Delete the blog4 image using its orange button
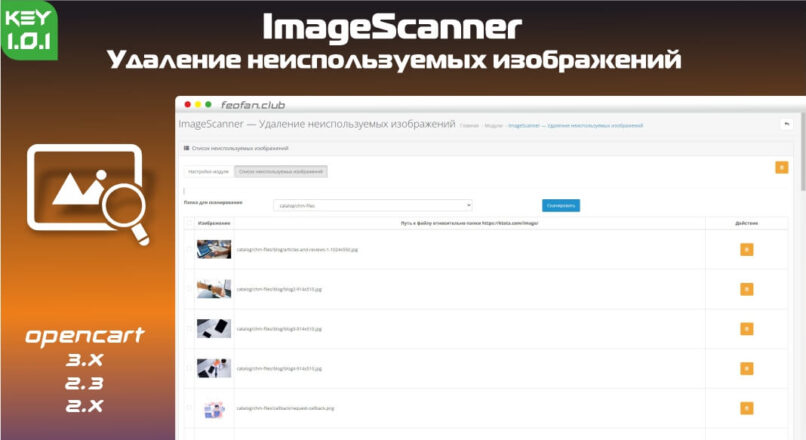 [x=746, y=369]
